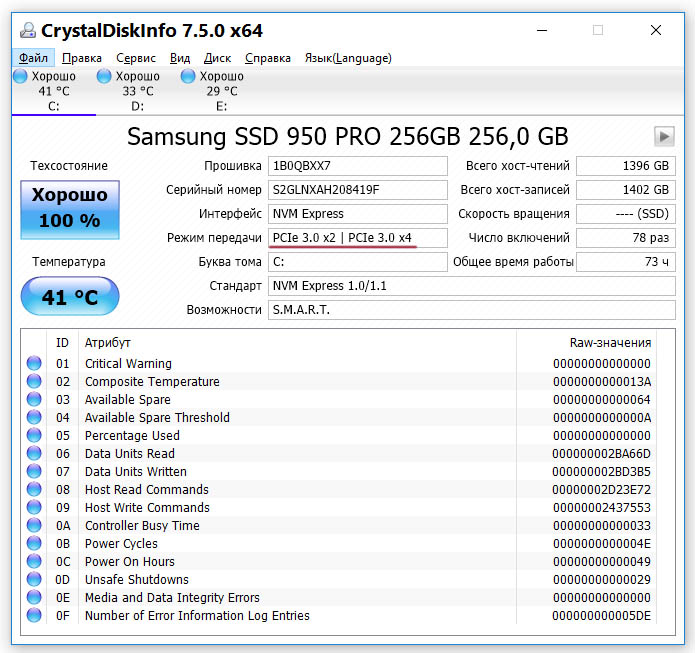Viewport: 695px width, 653px height.
Task: Click raw value 00000002D23E72
Action: (601, 489)
